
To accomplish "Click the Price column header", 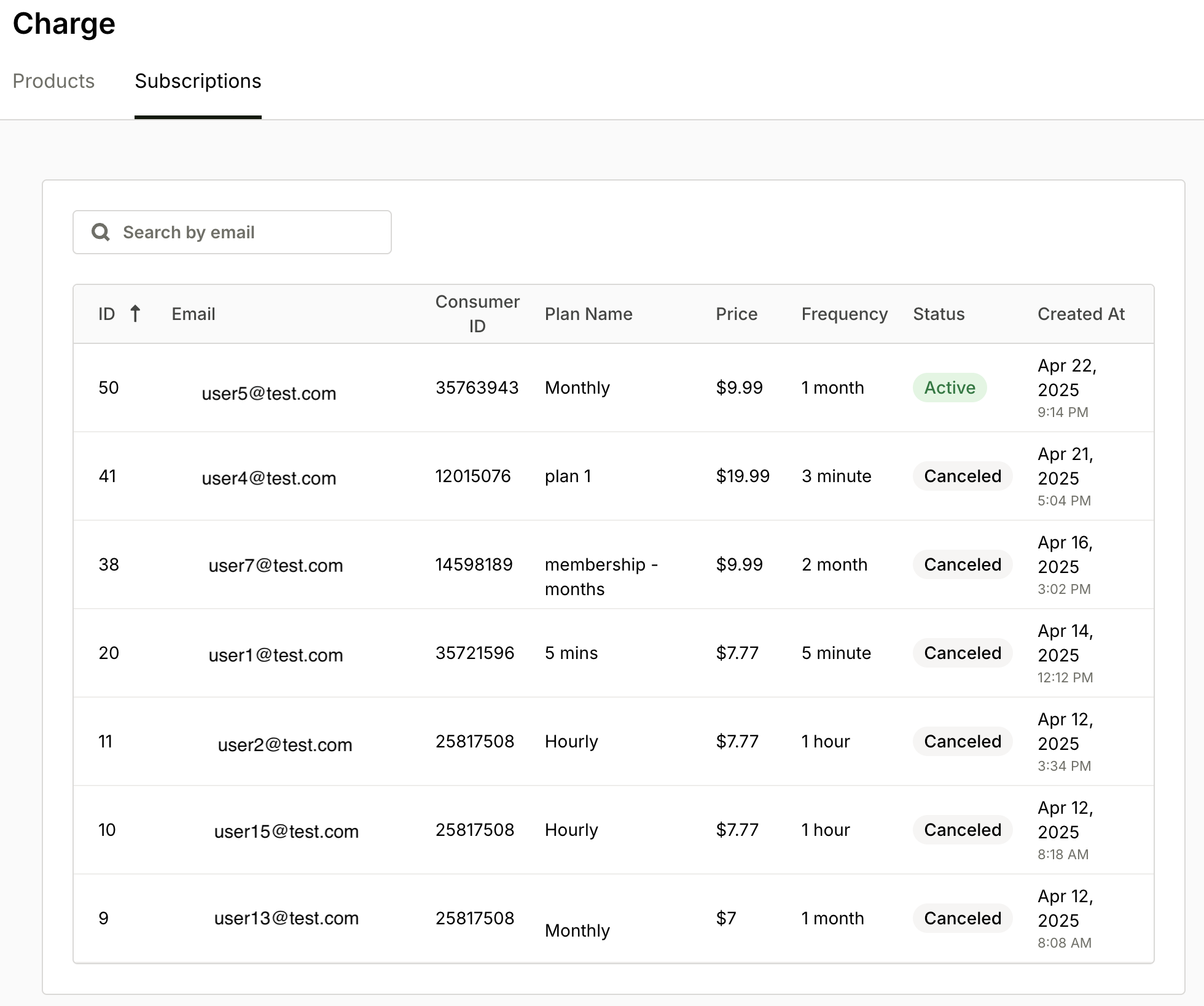I will pos(737,314).
